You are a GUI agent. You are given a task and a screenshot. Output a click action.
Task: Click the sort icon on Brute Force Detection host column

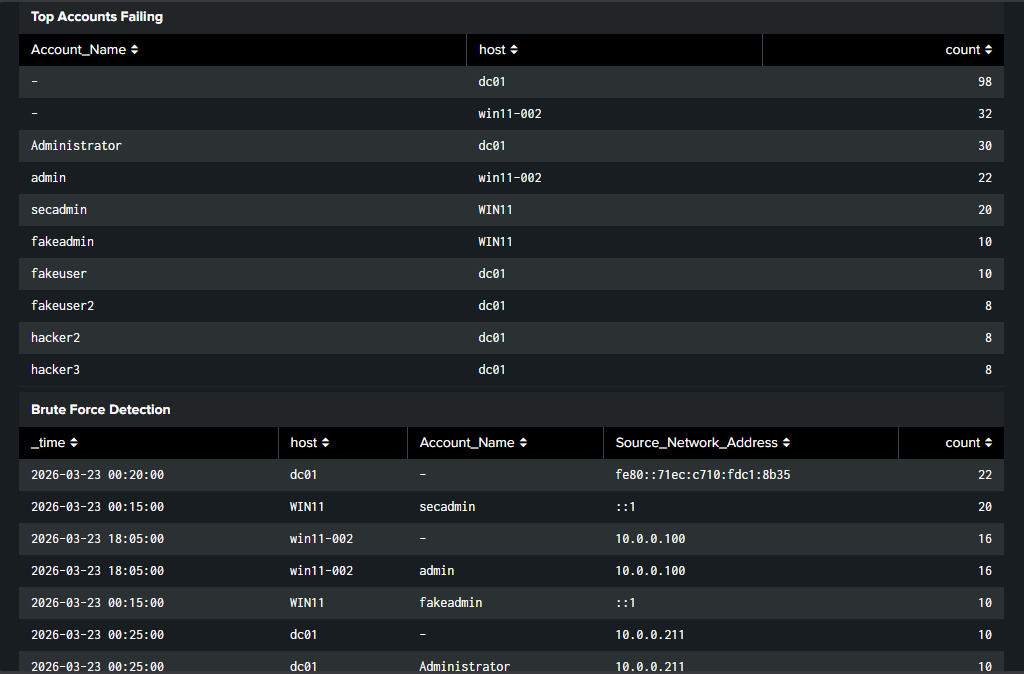click(x=323, y=442)
